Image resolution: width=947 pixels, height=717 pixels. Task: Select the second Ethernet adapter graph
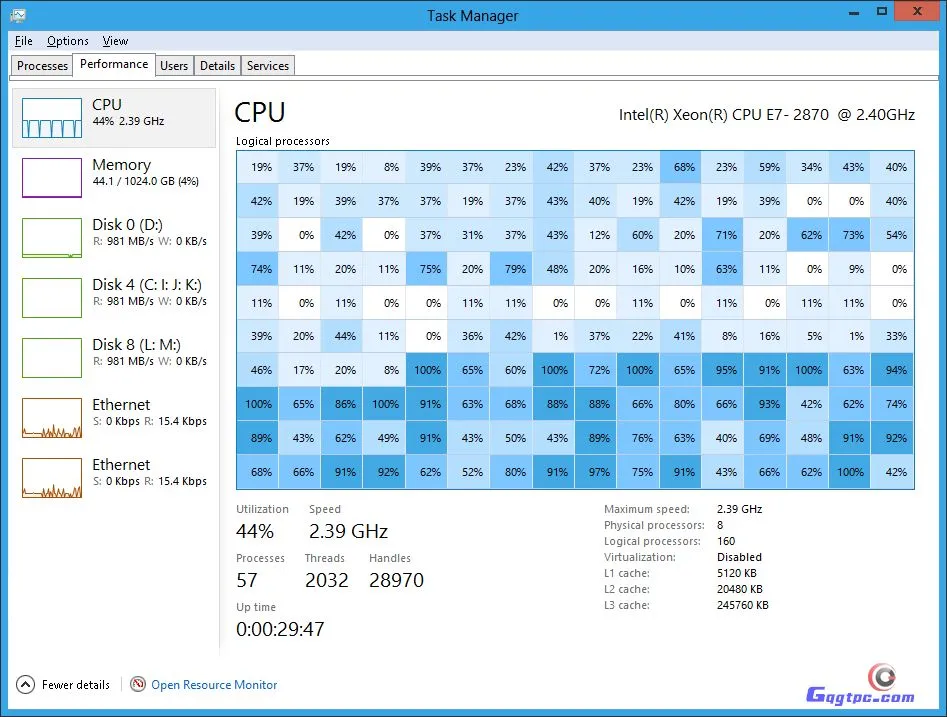[x=52, y=478]
